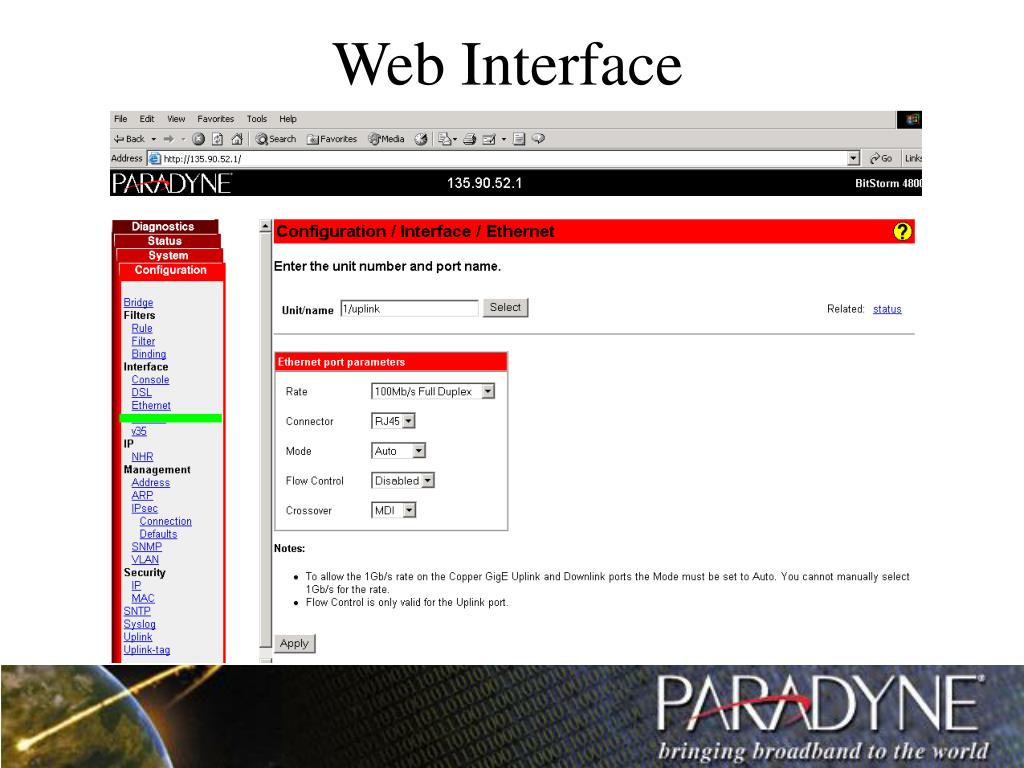The width and height of the screenshot is (1024, 768).
Task: Click the Apply button
Action: coord(295,643)
